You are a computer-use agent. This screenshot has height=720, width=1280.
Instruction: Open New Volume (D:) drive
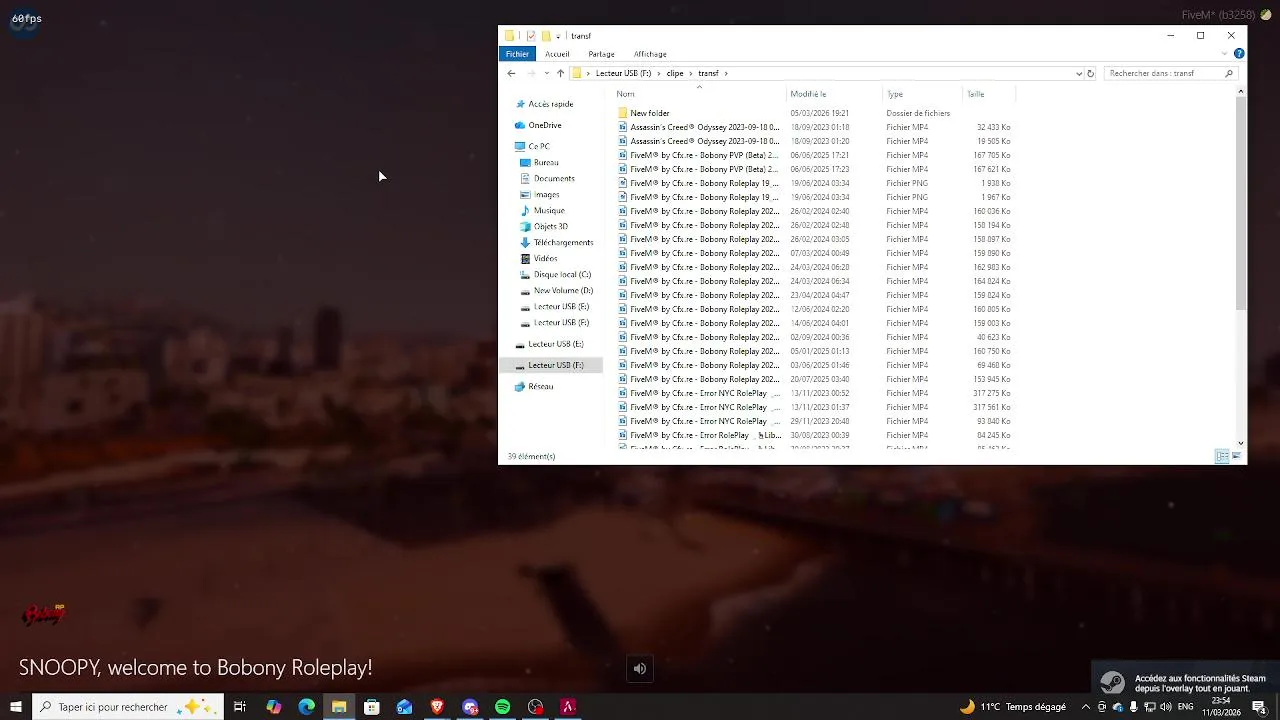pyautogui.click(x=556, y=290)
